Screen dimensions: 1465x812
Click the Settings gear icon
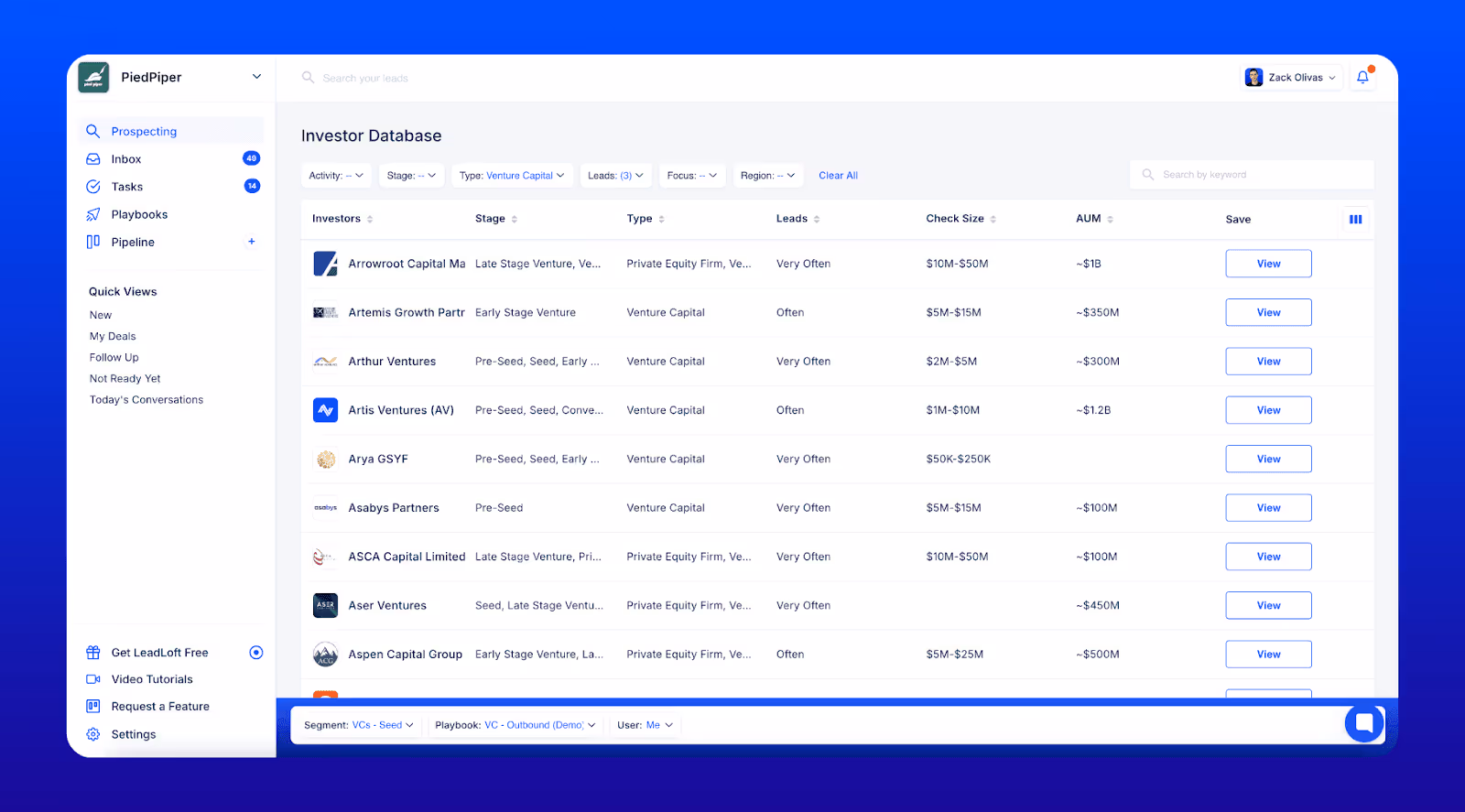click(x=93, y=734)
